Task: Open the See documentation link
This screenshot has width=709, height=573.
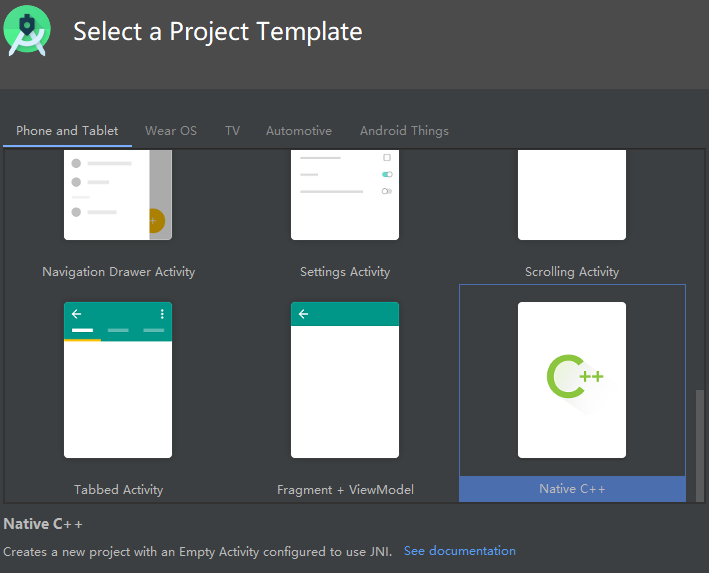Action: click(459, 551)
